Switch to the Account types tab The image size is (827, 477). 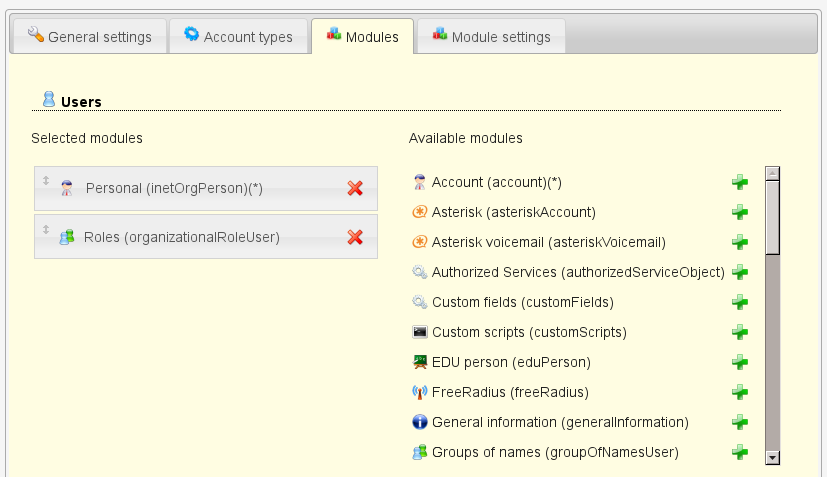point(237,37)
